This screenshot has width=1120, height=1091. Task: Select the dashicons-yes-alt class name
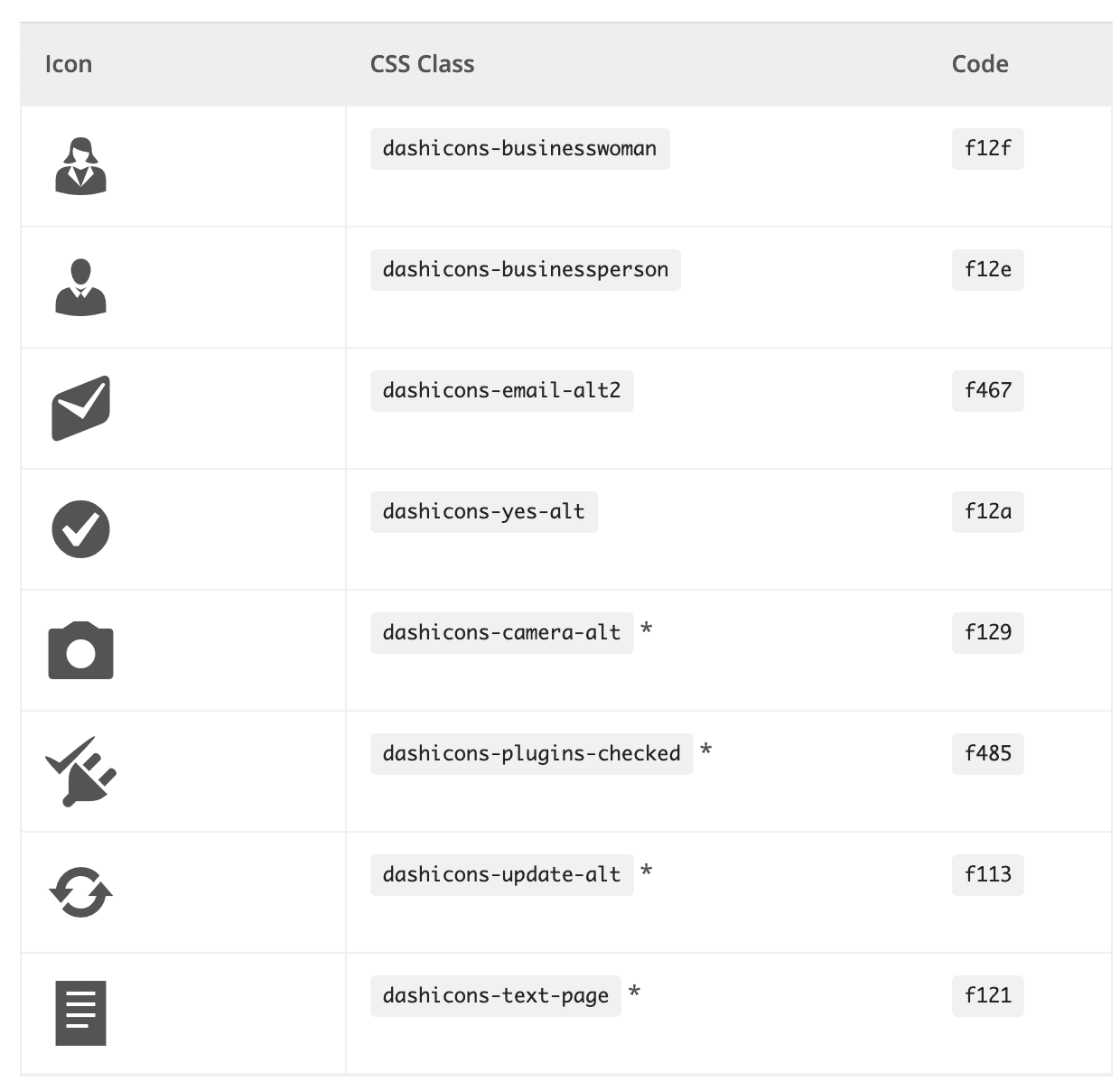coord(483,511)
